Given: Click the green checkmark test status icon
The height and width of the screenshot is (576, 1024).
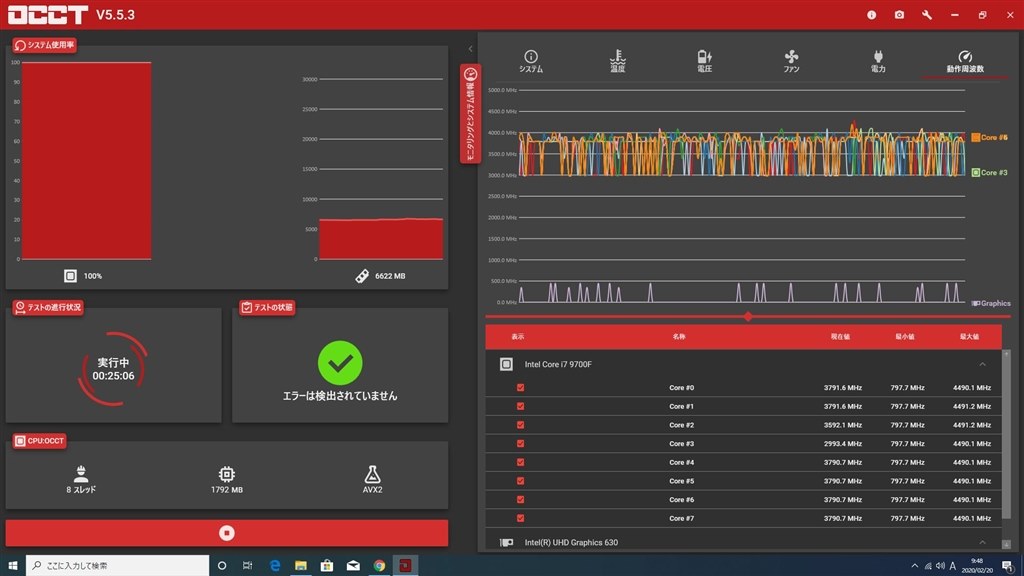Looking at the screenshot, I should tap(340, 362).
